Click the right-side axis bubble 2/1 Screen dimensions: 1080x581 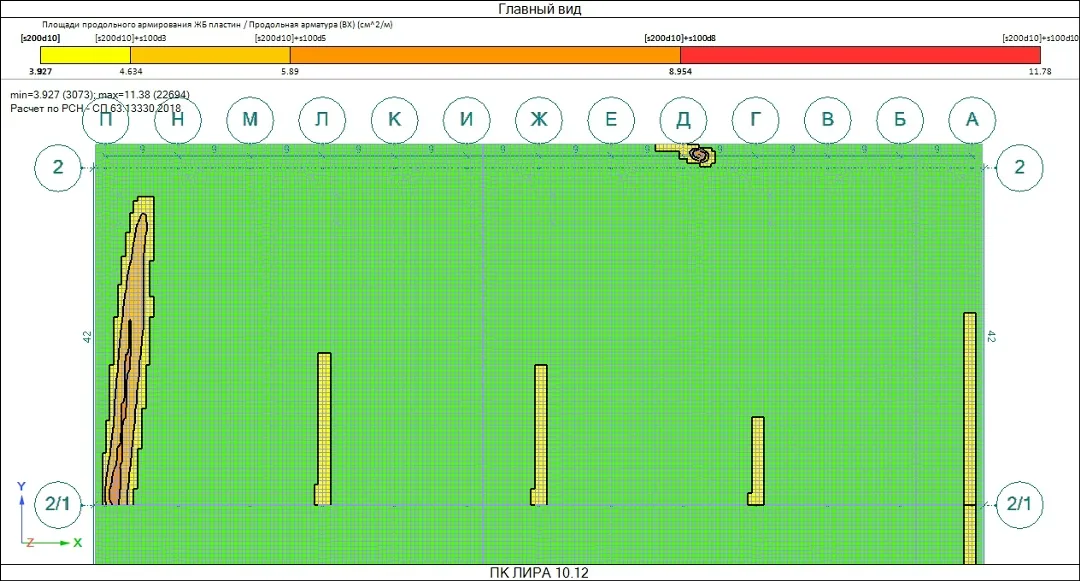1019,504
